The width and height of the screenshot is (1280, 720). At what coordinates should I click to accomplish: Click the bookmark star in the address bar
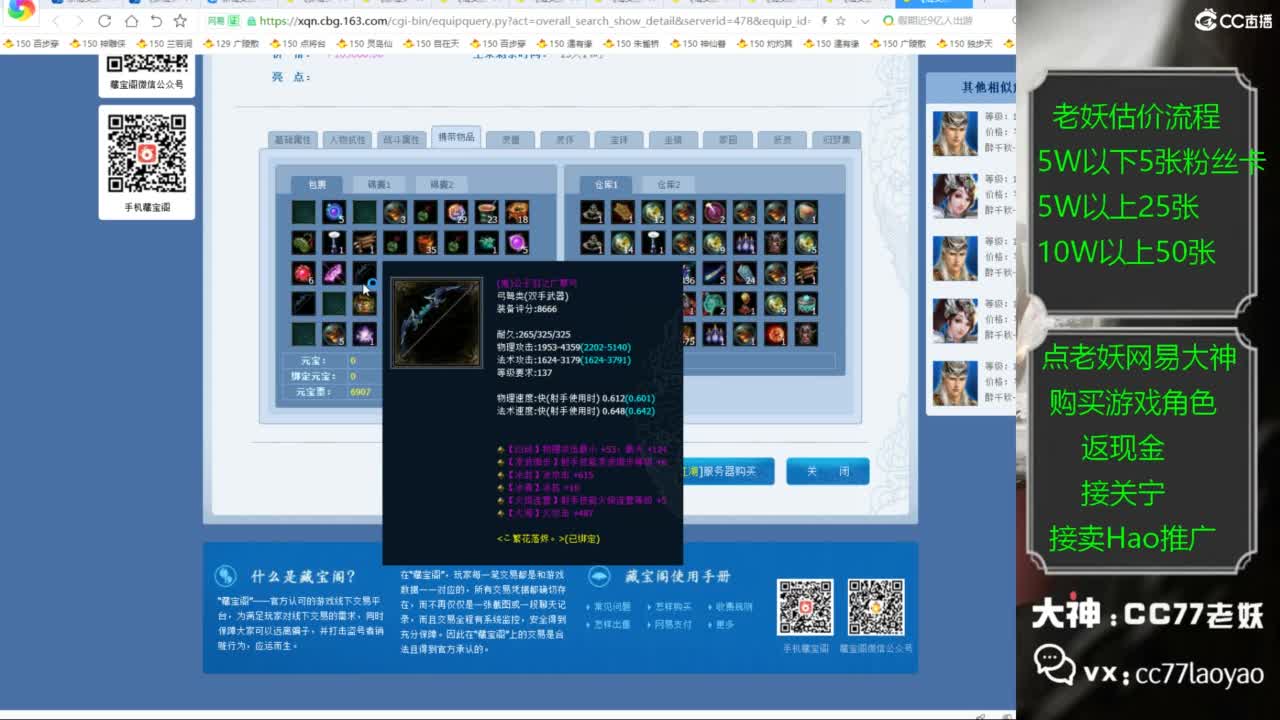point(181,21)
